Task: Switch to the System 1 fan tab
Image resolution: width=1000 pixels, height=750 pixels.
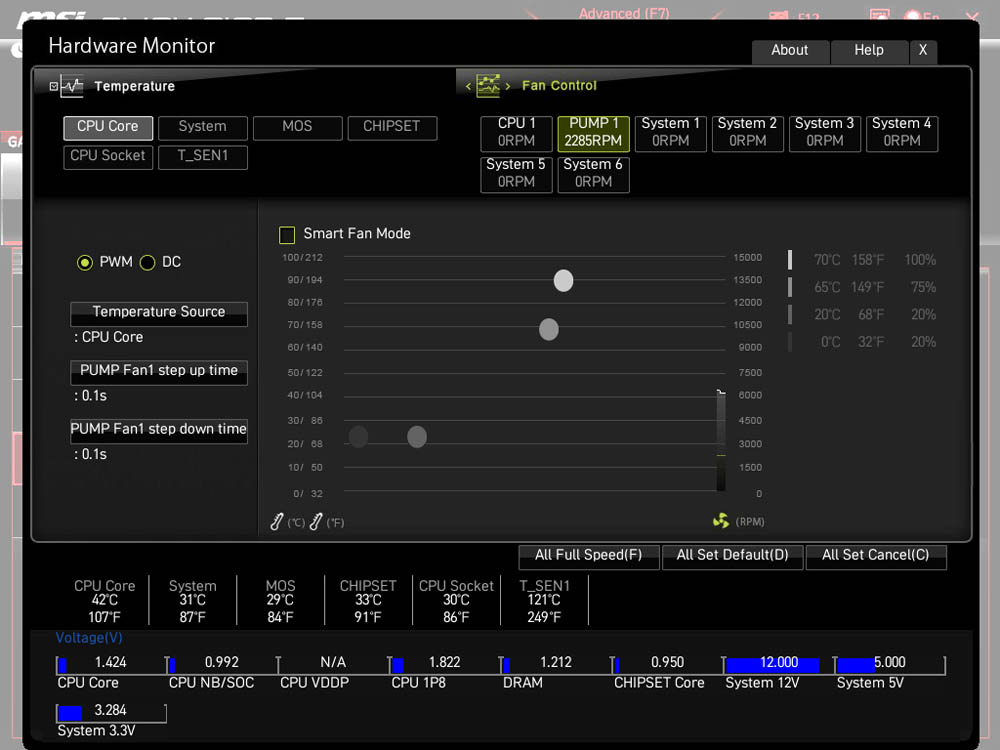Action: click(670, 133)
